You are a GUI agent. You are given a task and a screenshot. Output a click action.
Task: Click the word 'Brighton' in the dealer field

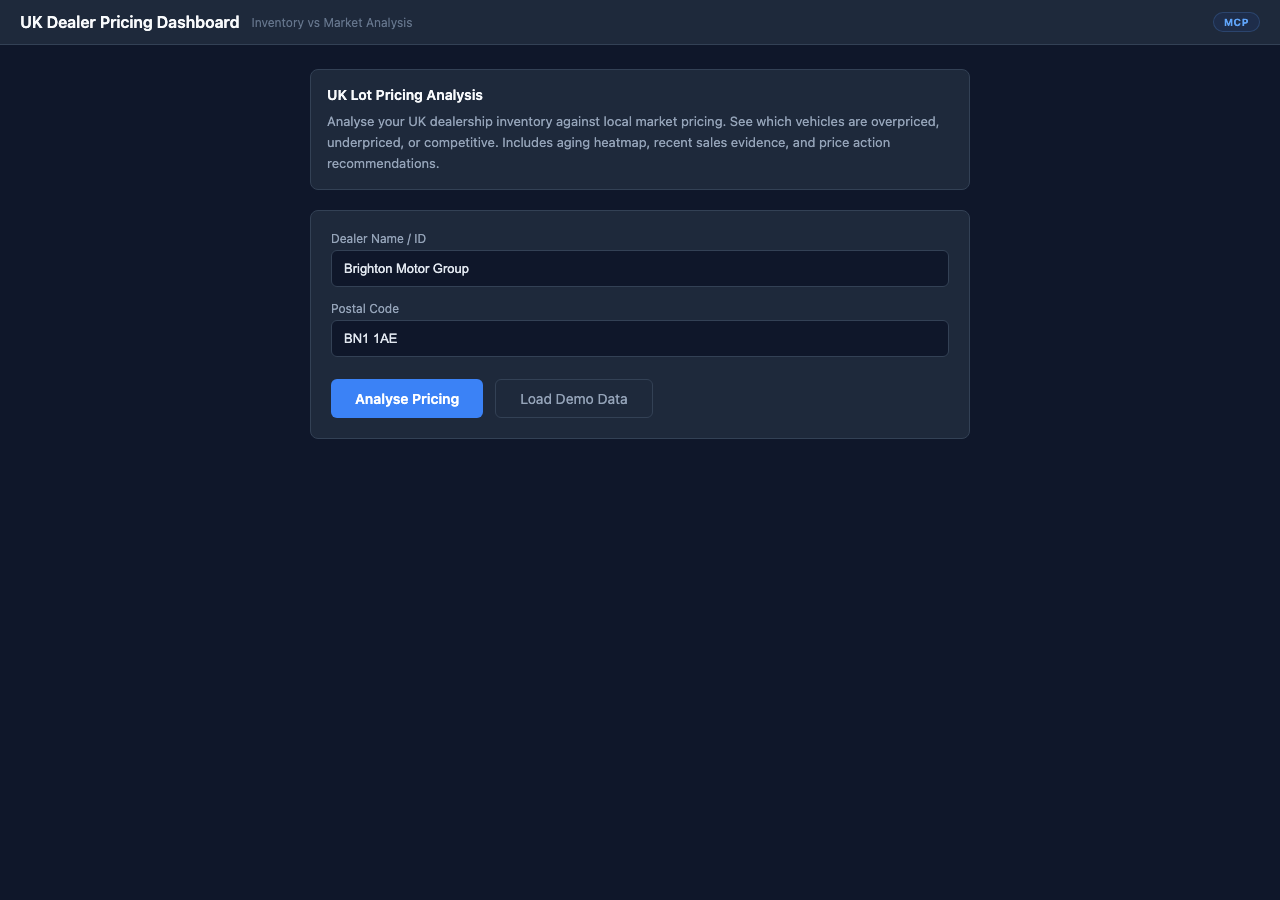point(369,269)
